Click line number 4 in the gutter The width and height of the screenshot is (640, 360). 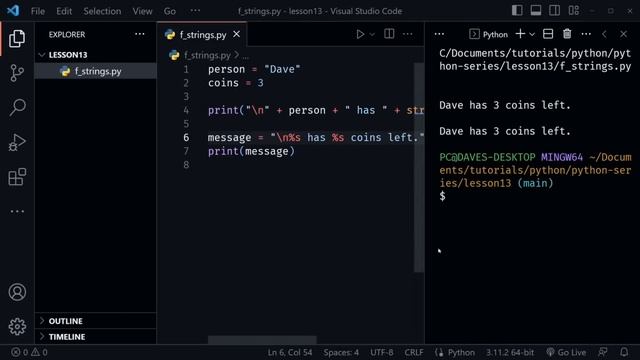tap(186, 110)
